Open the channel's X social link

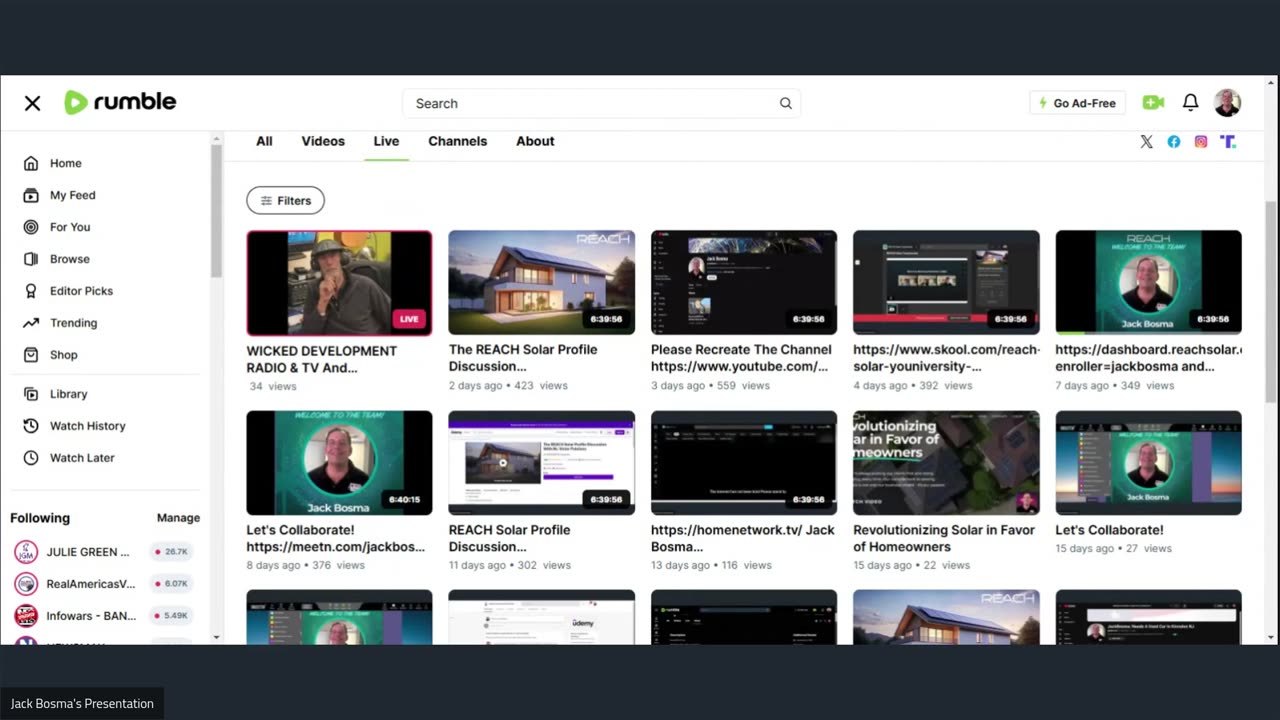(1146, 142)
